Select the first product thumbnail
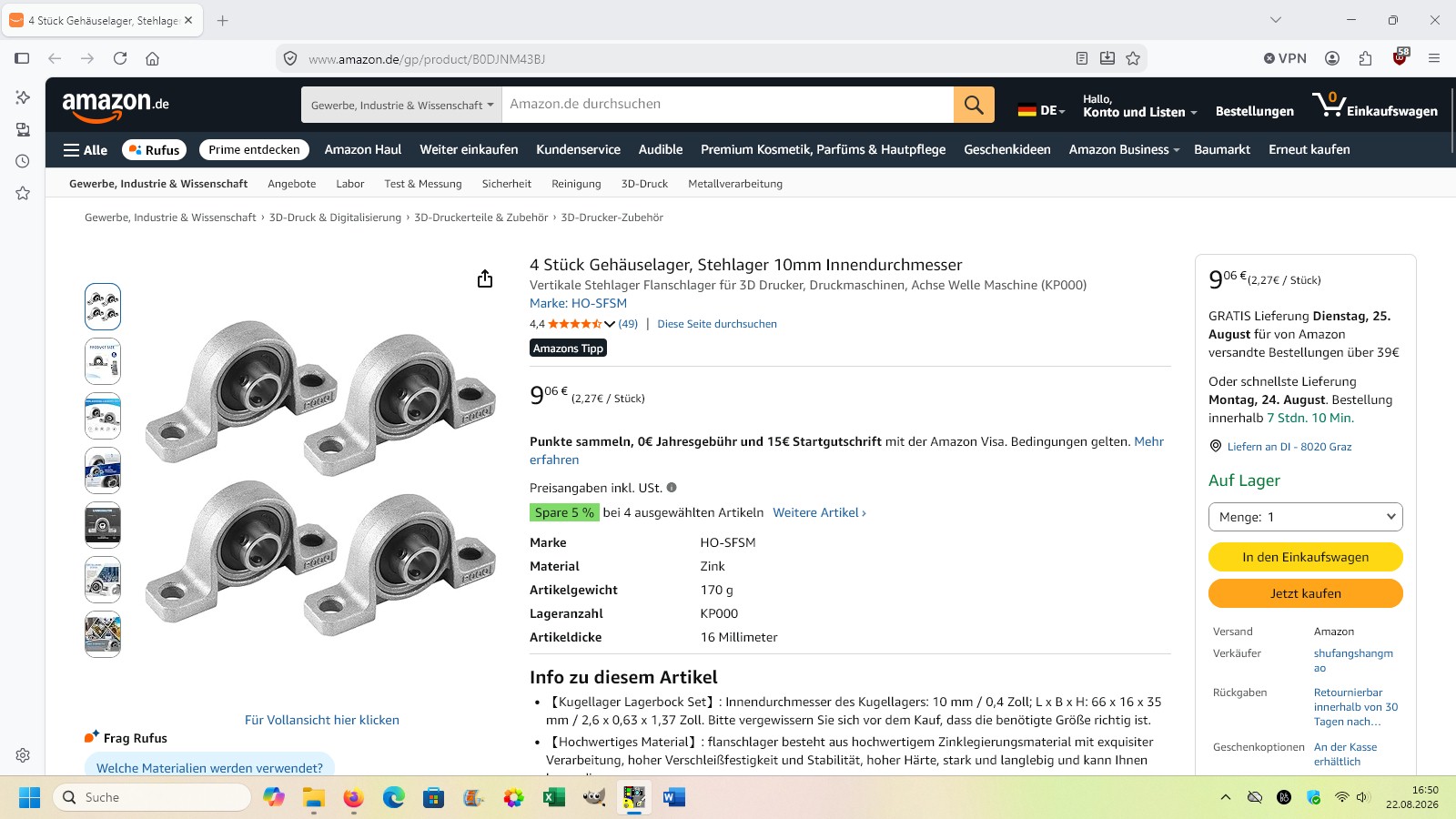Screen dimensions: 1456x819 coord(103,307)
